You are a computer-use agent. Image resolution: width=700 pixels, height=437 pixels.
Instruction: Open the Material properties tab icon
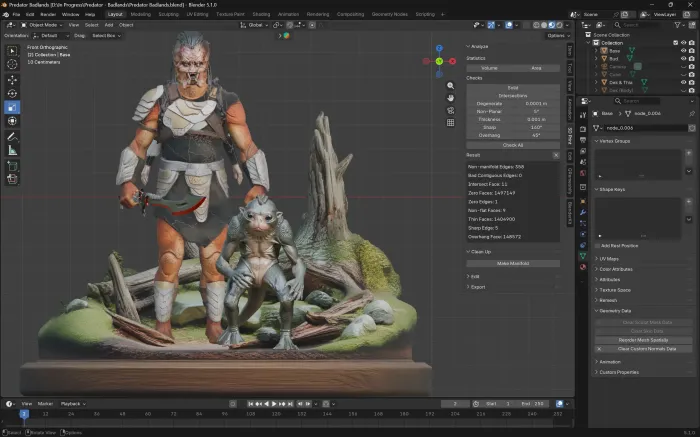click(583, 267)
